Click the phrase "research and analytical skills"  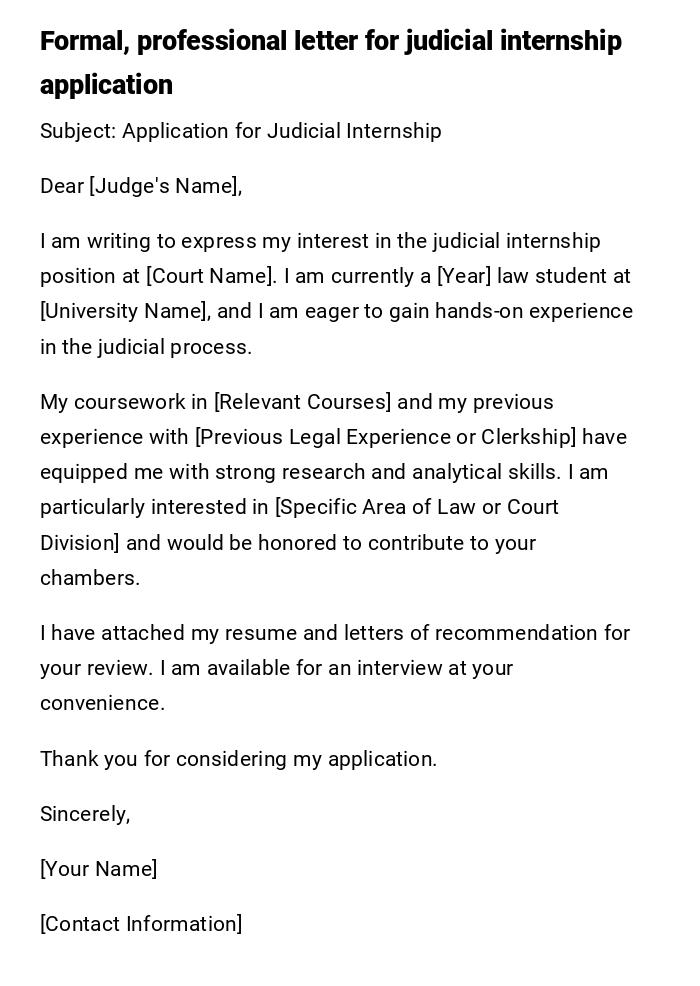click(430, 472)
